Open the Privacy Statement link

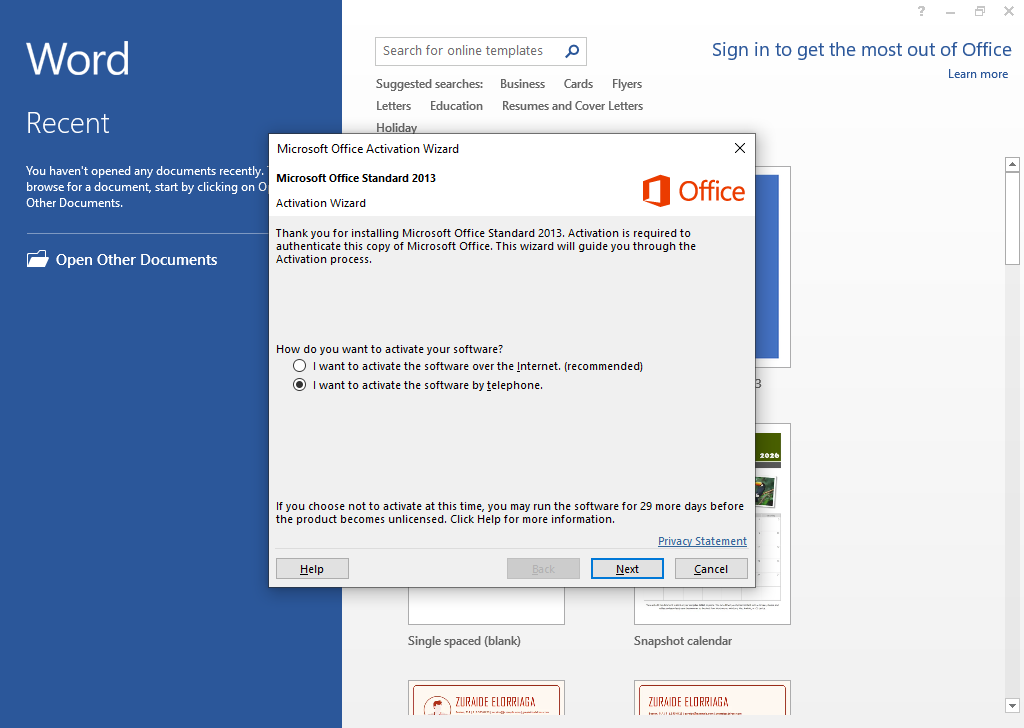[702, 541]
